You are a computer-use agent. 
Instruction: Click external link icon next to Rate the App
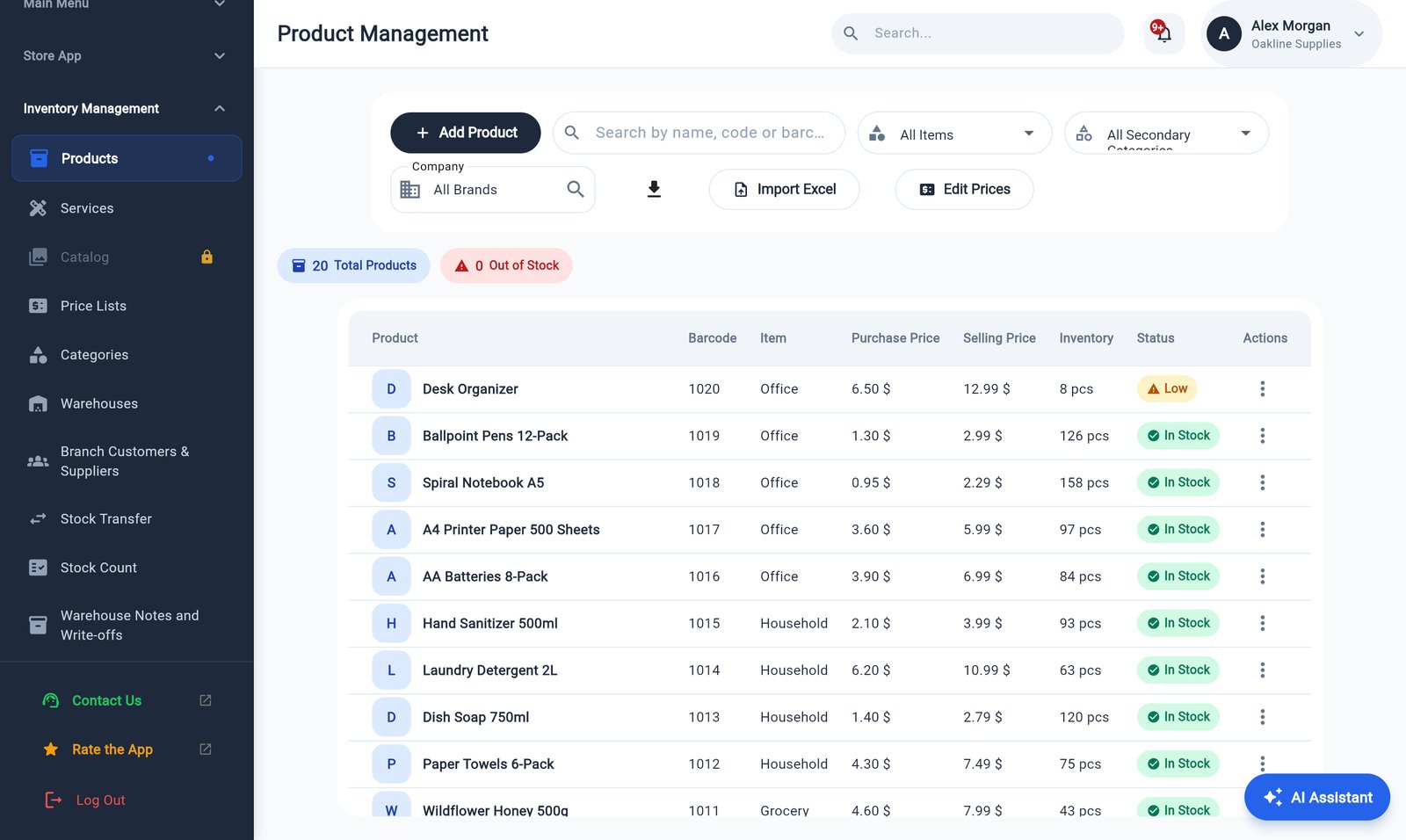tap(206, 749)
